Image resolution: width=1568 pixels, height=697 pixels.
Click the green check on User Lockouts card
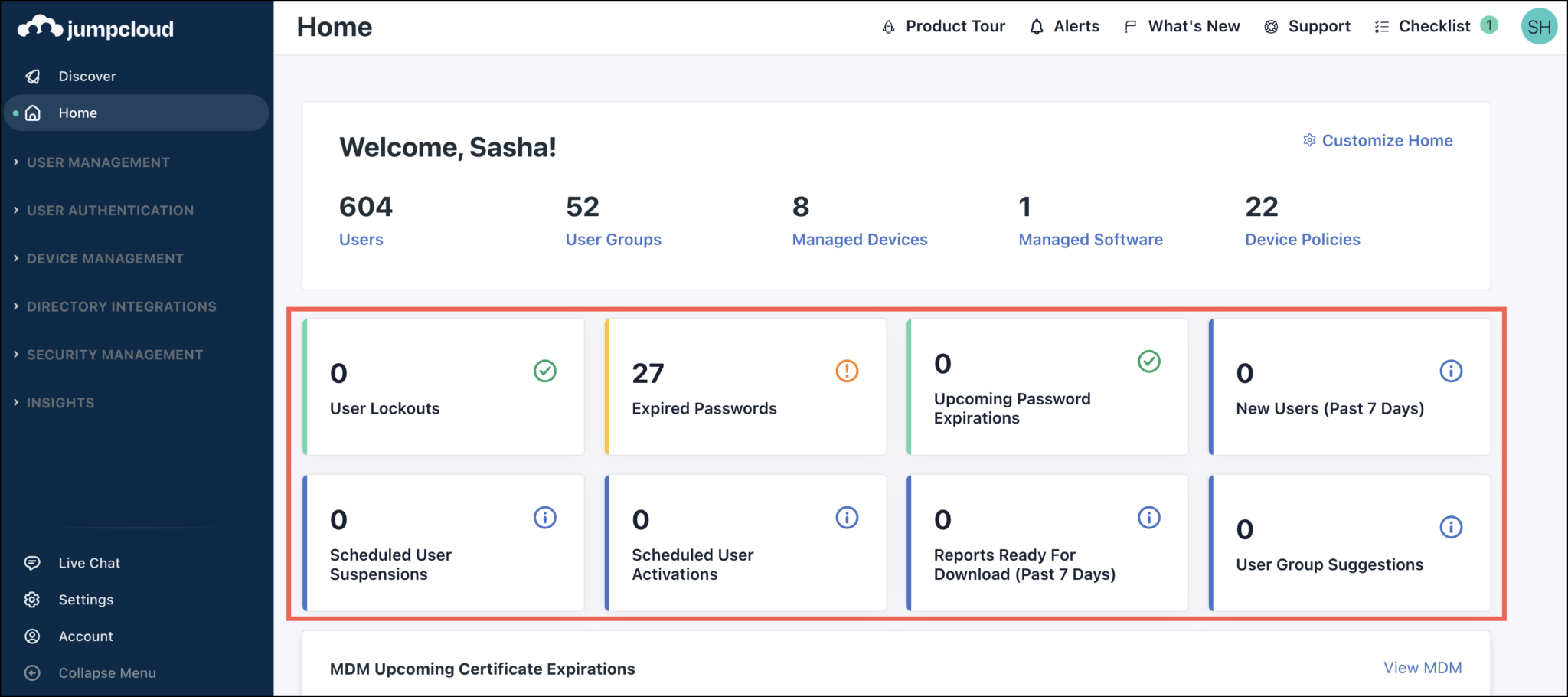544,371
